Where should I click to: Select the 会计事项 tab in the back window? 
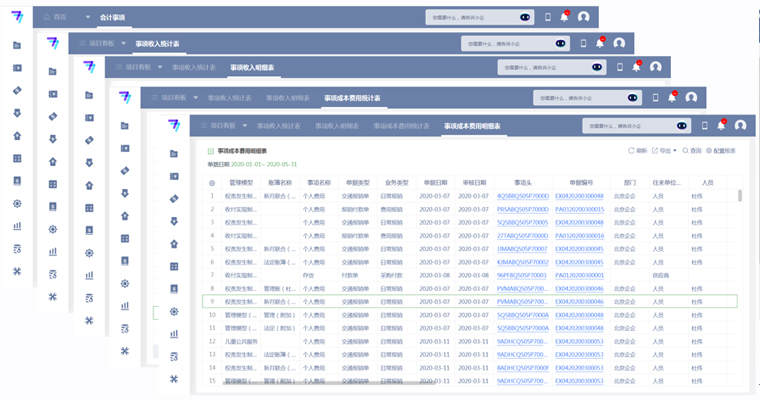112,17
